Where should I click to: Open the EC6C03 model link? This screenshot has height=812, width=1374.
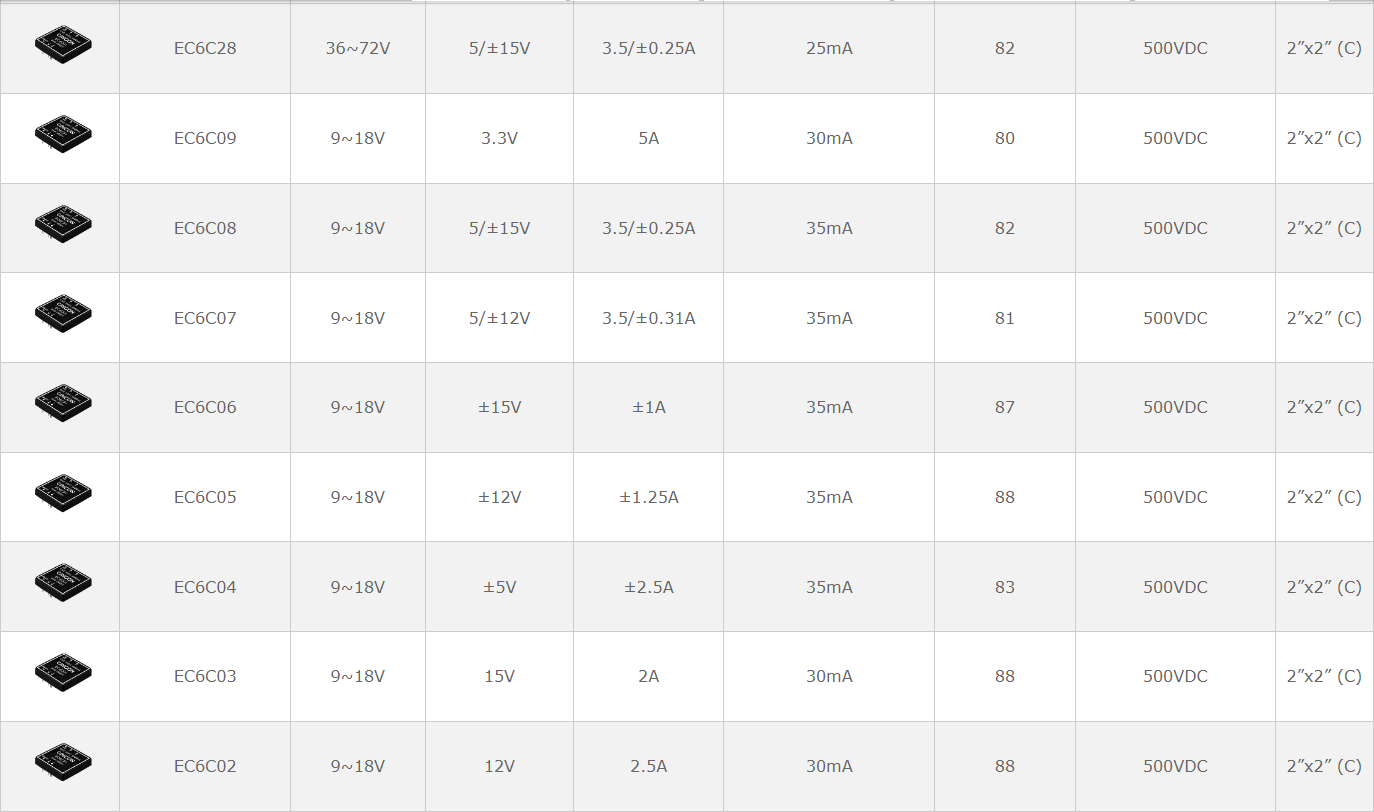(205, 676)
